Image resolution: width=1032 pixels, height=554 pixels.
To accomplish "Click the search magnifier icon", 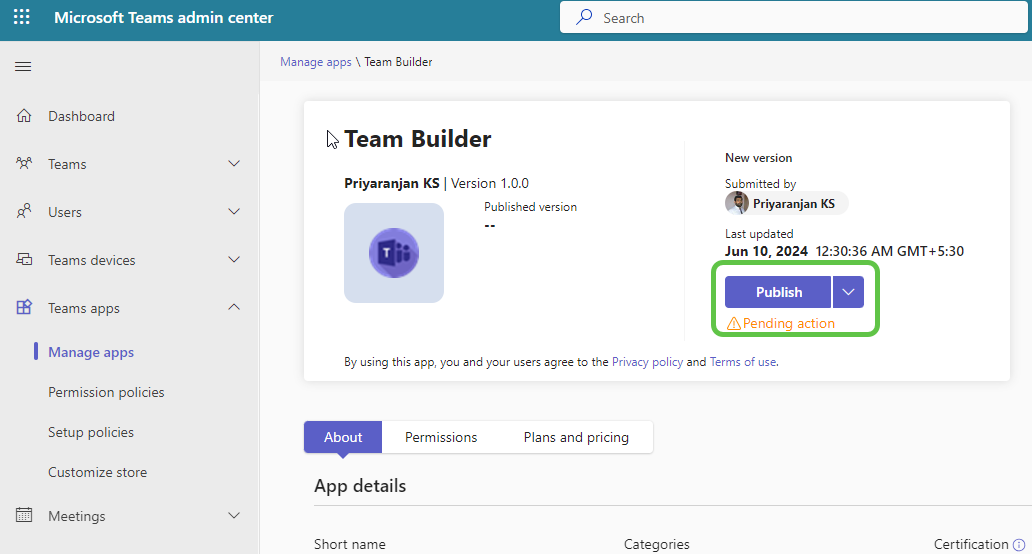I will click(x=584, y=17).
